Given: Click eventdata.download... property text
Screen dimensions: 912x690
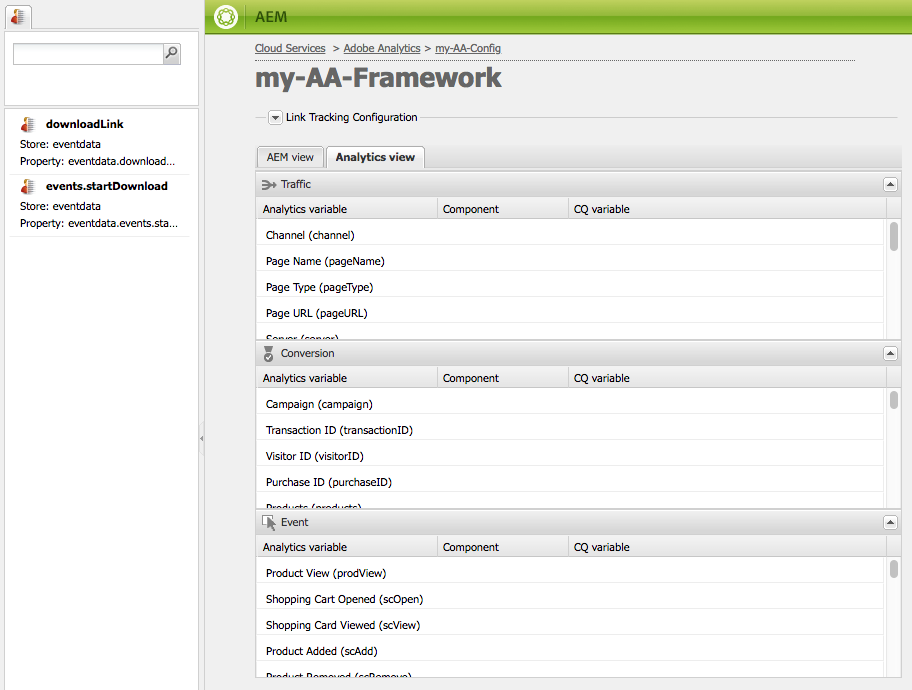Looking at the screenshot, I should coord(122,161).
